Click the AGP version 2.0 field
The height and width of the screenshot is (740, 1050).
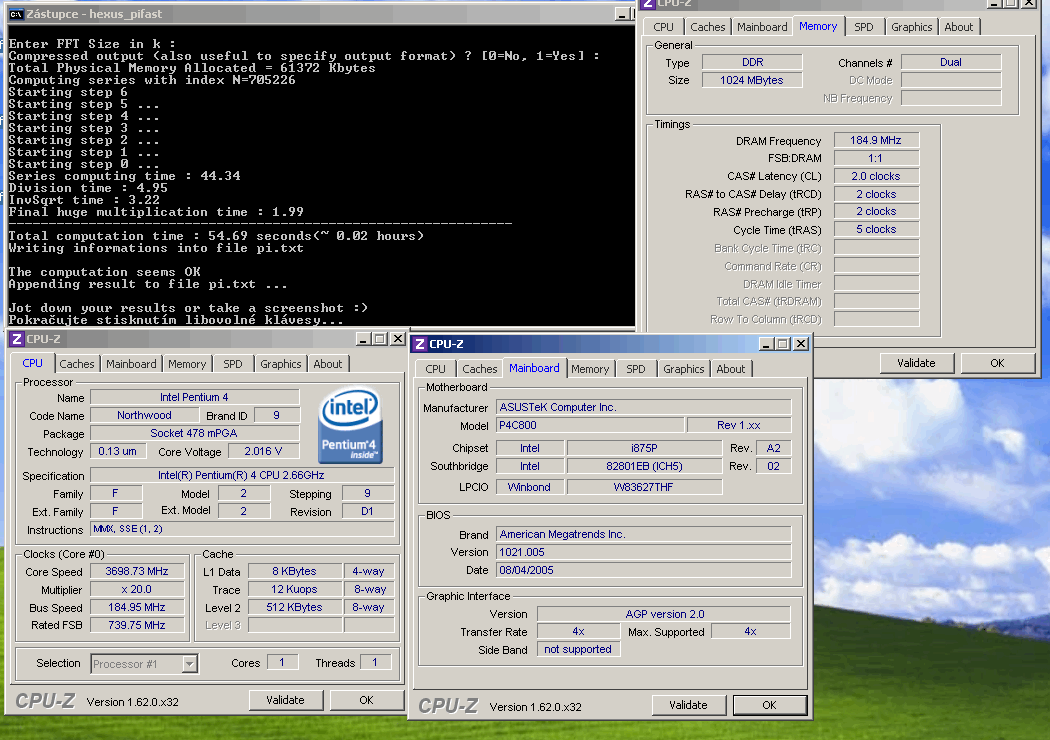[x=664, y=614]
